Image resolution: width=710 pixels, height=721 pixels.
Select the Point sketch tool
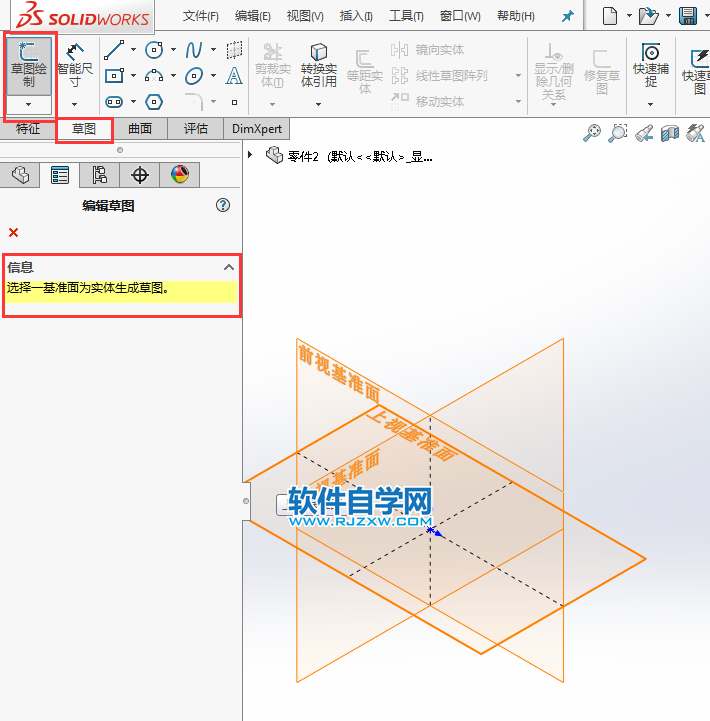[235, 102]
